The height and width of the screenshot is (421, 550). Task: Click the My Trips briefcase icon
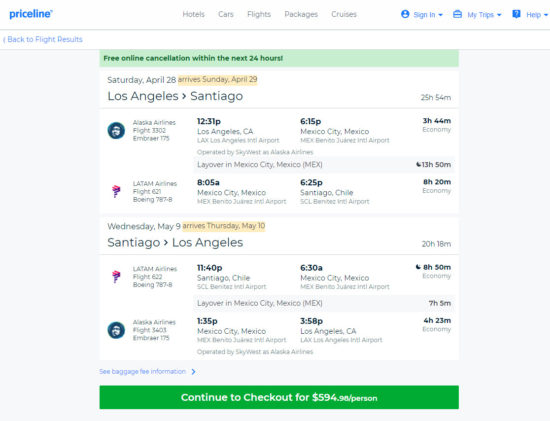(x=457, y=14)
